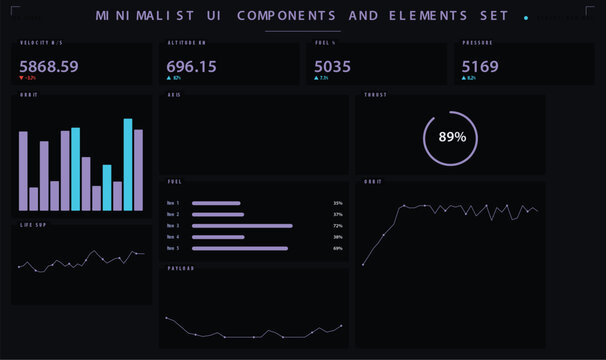606x360 pixels.
Task: Select the fuel value 5035
Action: [x=332, y=67]
